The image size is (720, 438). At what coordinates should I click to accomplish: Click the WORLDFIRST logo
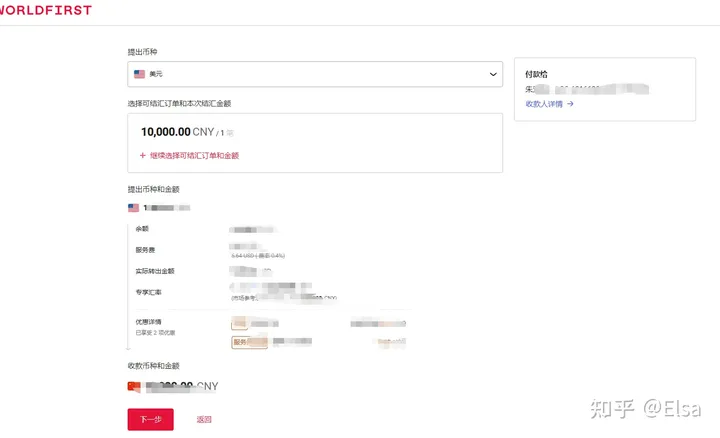(x=45, y=10)
